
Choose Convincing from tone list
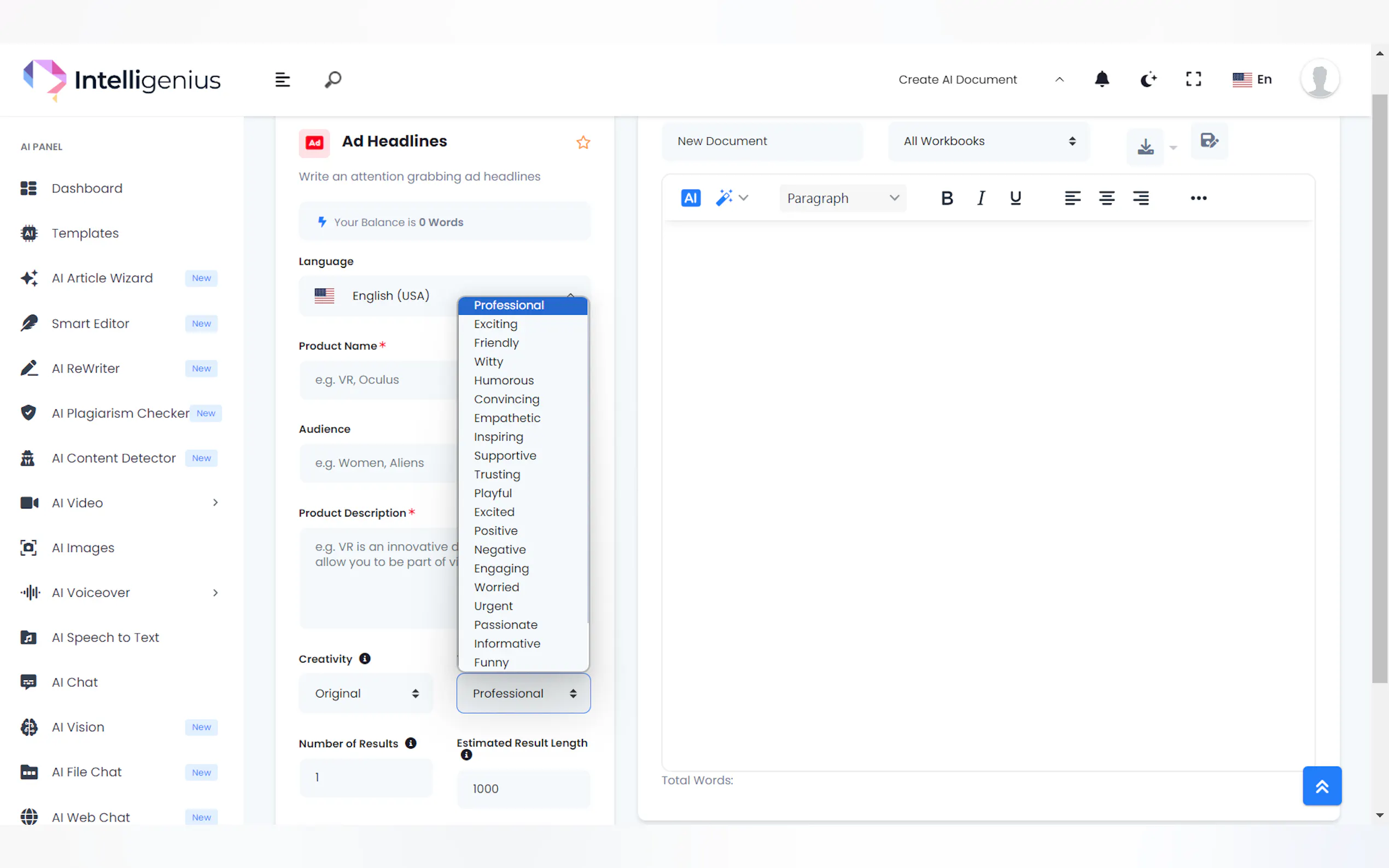point(506,400)
